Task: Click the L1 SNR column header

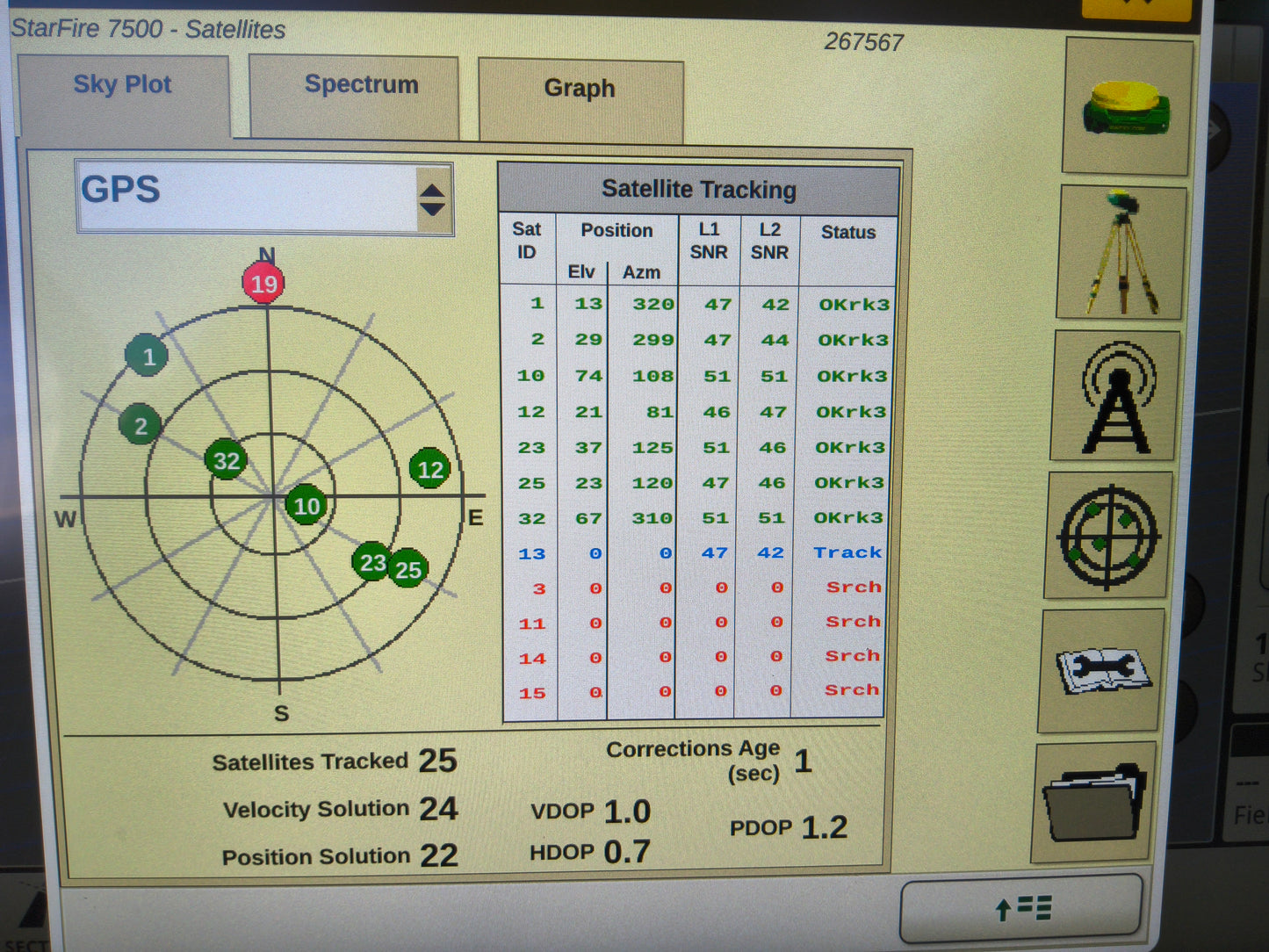Action: click(x=709, y=241)
